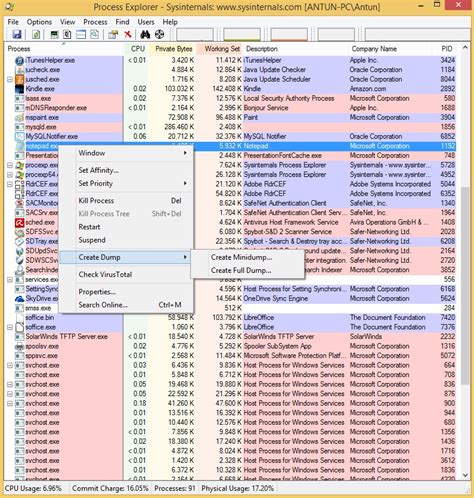Viewport: 474px width, 498px height.
Task: Click the MySQLNotifier.exe process icon
Action: [x=20, y=137]
